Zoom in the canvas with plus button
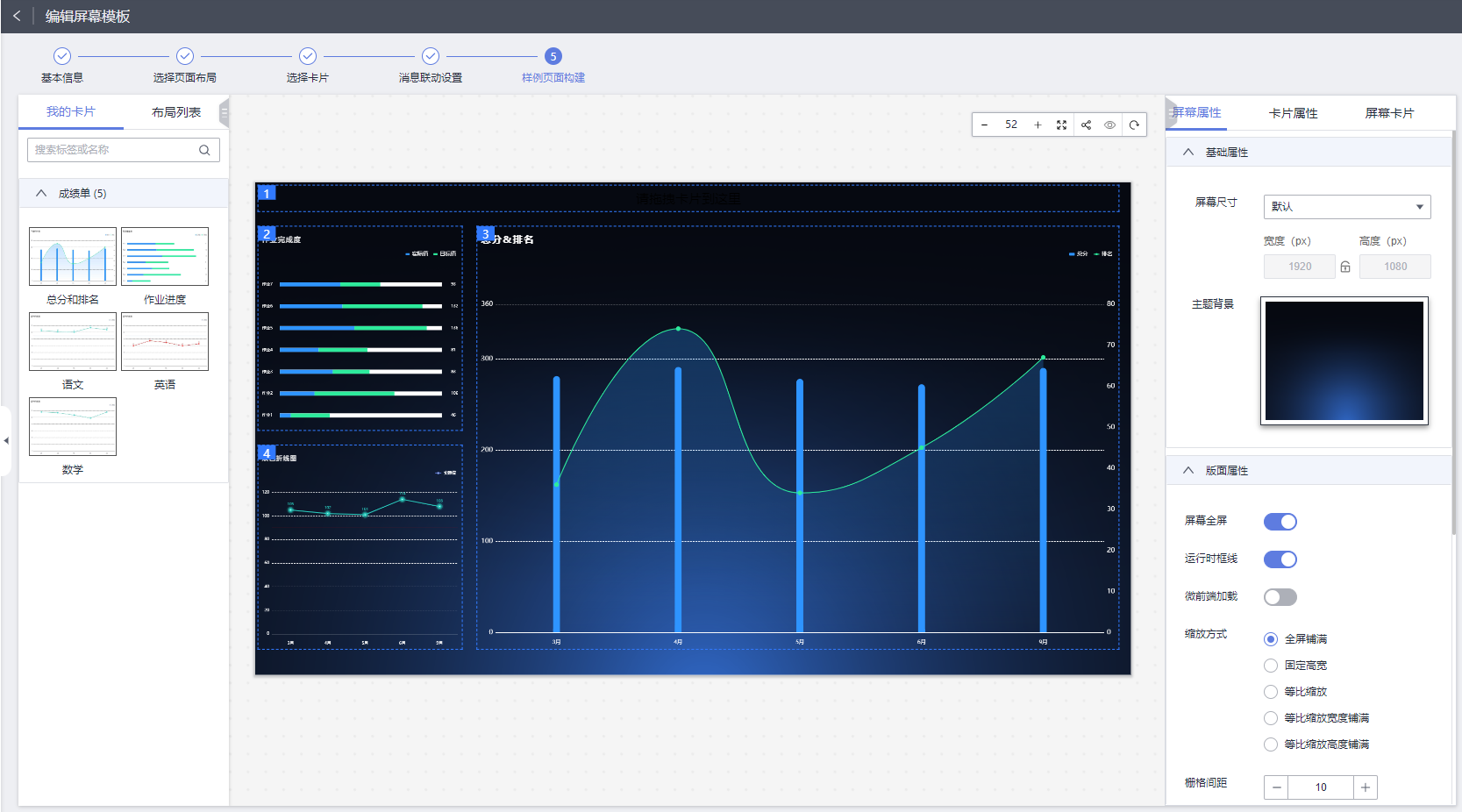The height and width of the screenshot is (812, 1462). pyautogui.click(x=1038, y=125)
